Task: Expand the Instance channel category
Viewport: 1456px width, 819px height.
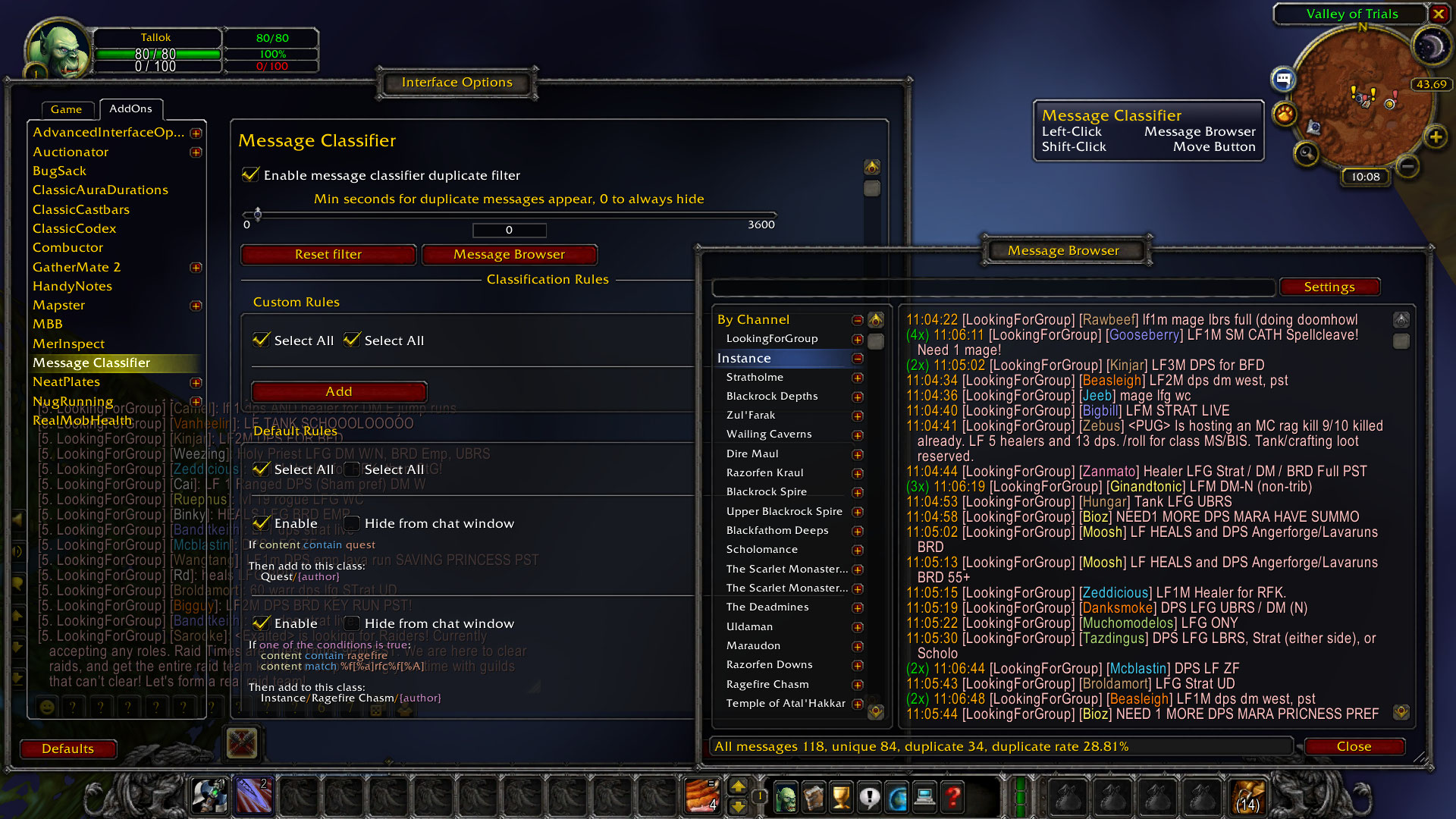Action: point(858,358)
